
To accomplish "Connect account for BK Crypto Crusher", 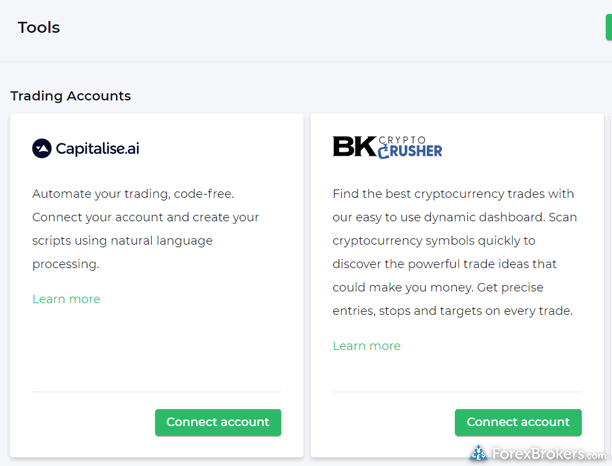I will [x=518, y=422].
